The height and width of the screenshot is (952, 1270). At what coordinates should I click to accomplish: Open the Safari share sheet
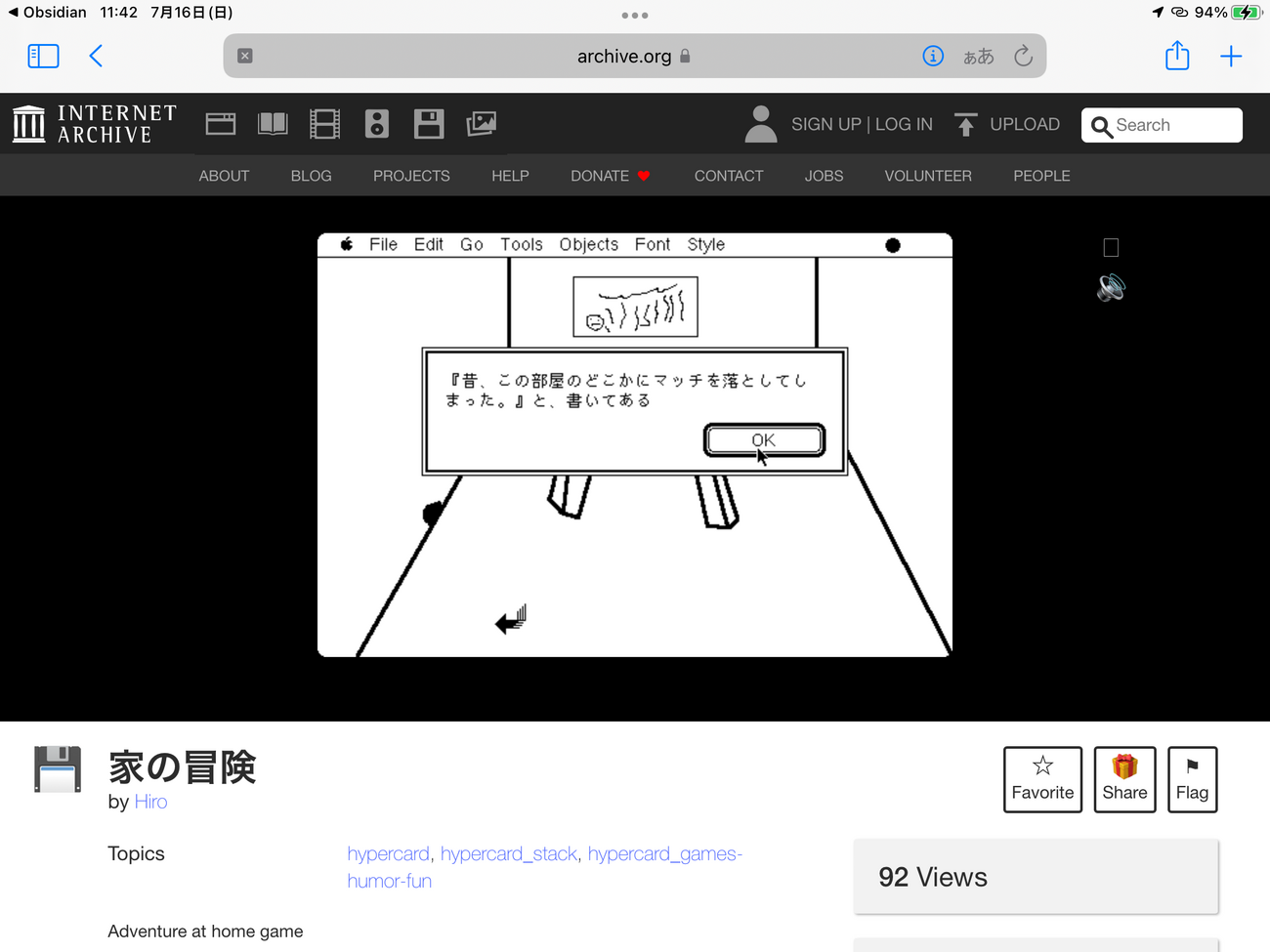coord(1177,56)
